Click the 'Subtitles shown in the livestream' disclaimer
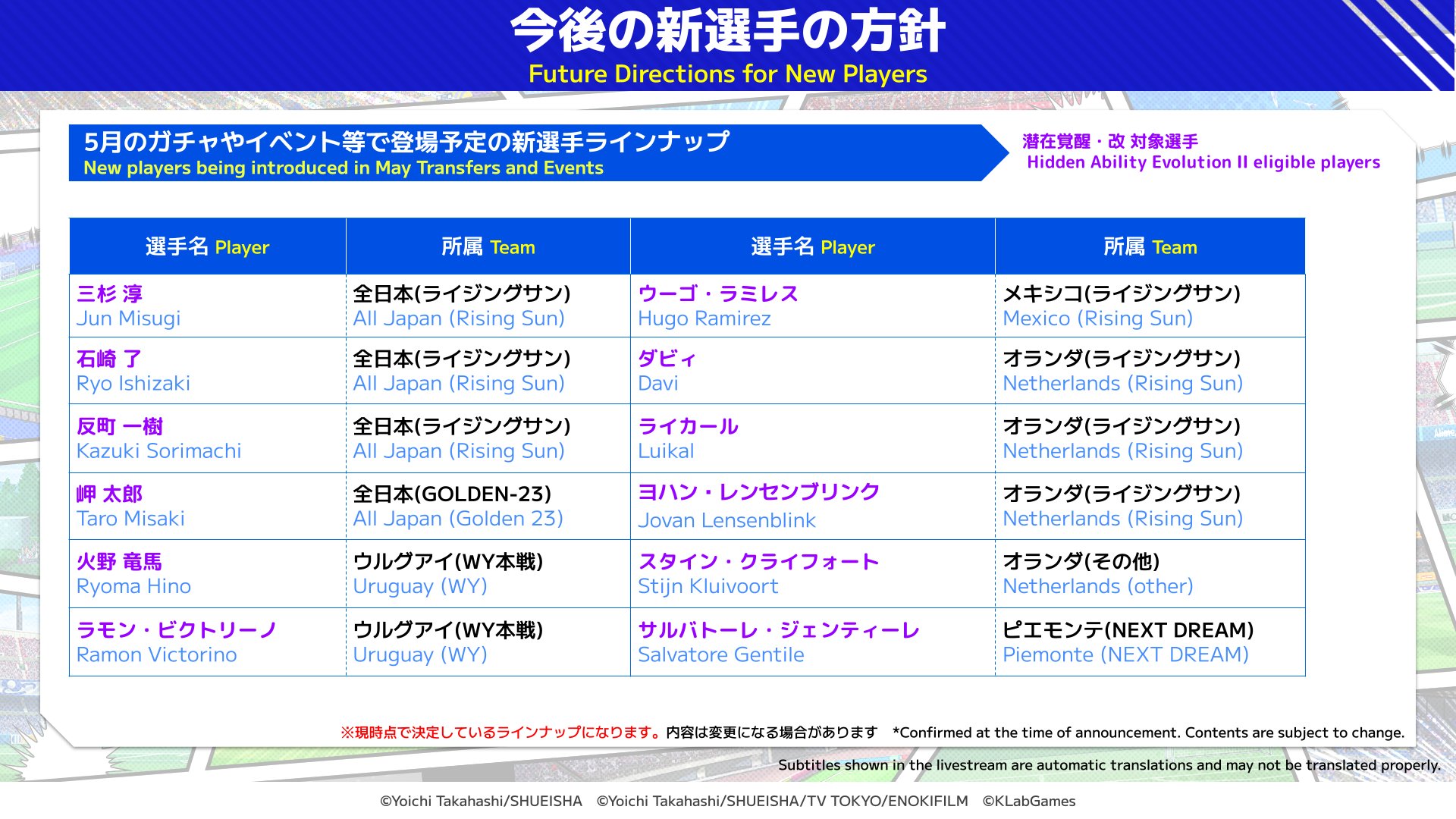 [1109, 765]
